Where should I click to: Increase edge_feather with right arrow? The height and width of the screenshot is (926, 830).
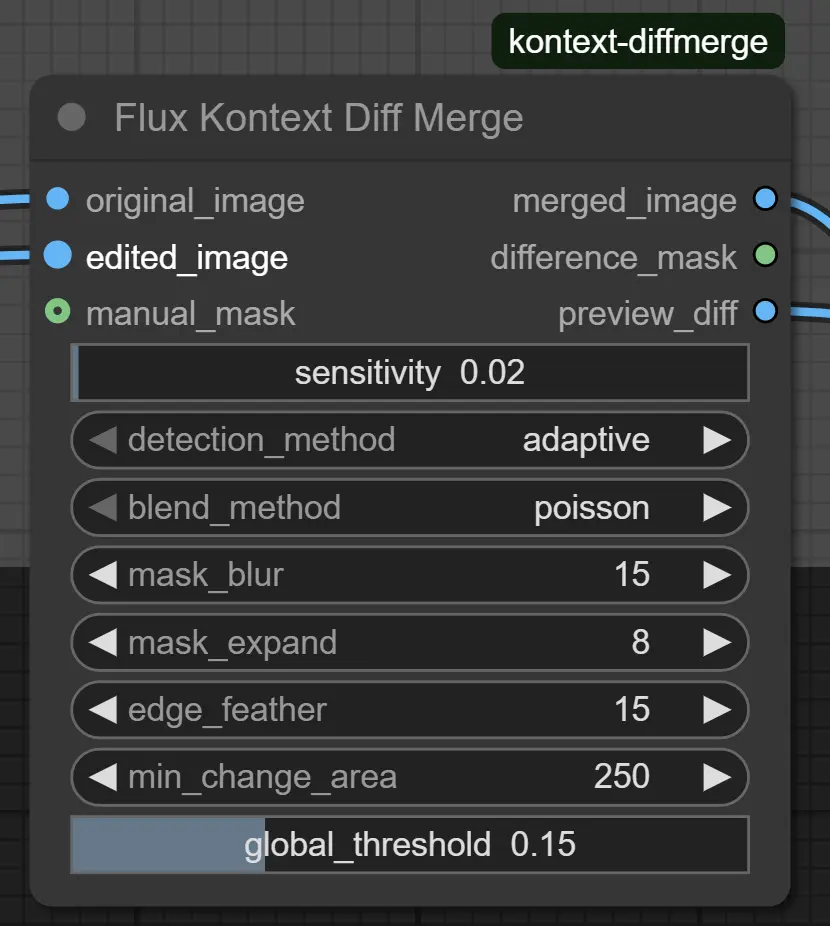pyautogui.click(x=716, y=710)
